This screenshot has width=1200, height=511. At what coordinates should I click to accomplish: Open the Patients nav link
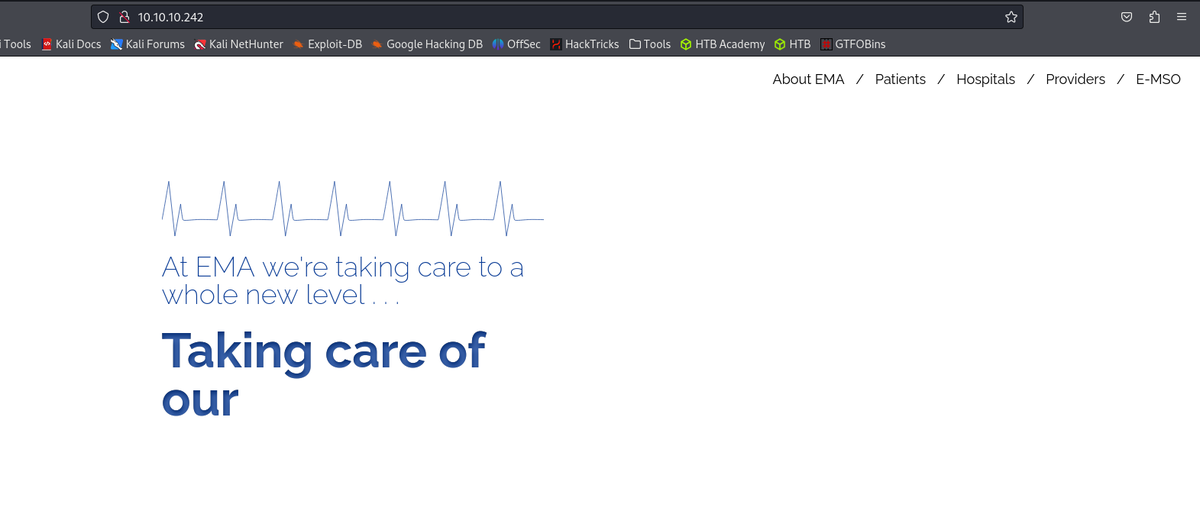(900, 79)
